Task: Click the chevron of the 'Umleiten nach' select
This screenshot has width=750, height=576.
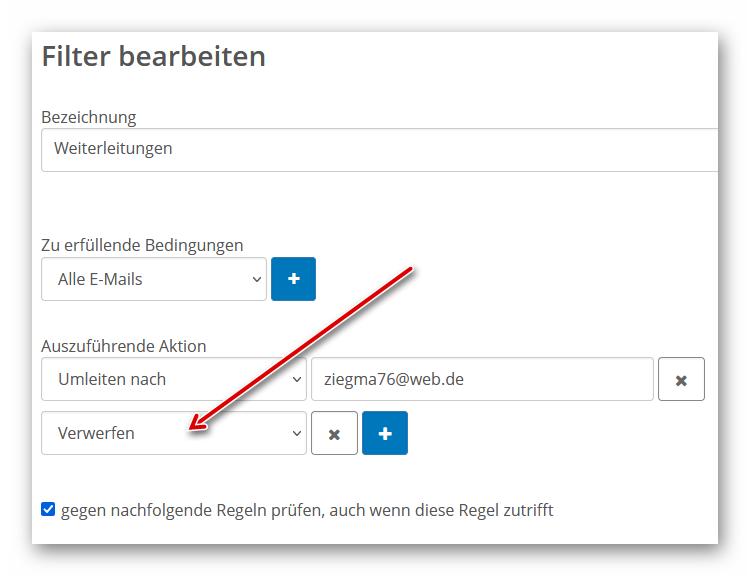Action: tap(296, 380)
